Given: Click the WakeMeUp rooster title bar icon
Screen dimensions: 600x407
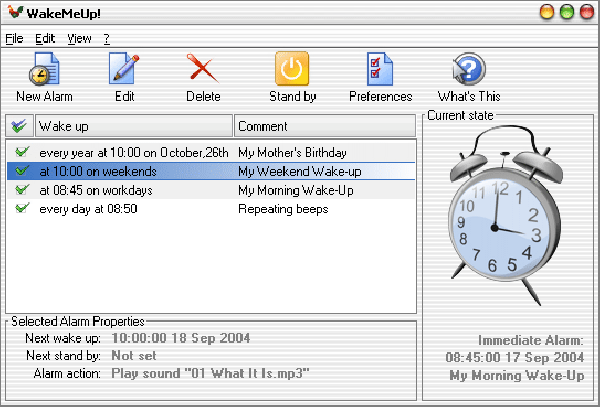Looking at the screenshot, I should (x=12, y=13).
